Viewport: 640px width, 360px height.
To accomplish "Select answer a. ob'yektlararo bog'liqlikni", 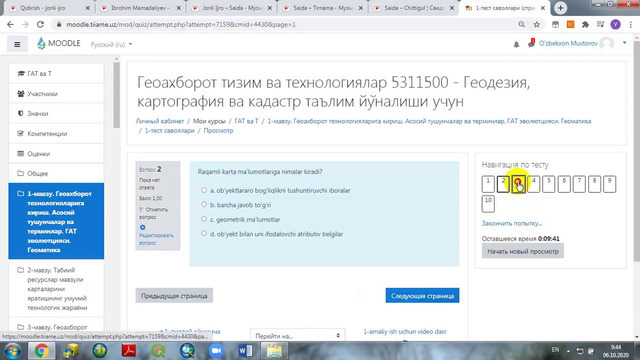I will coord(204,190).
